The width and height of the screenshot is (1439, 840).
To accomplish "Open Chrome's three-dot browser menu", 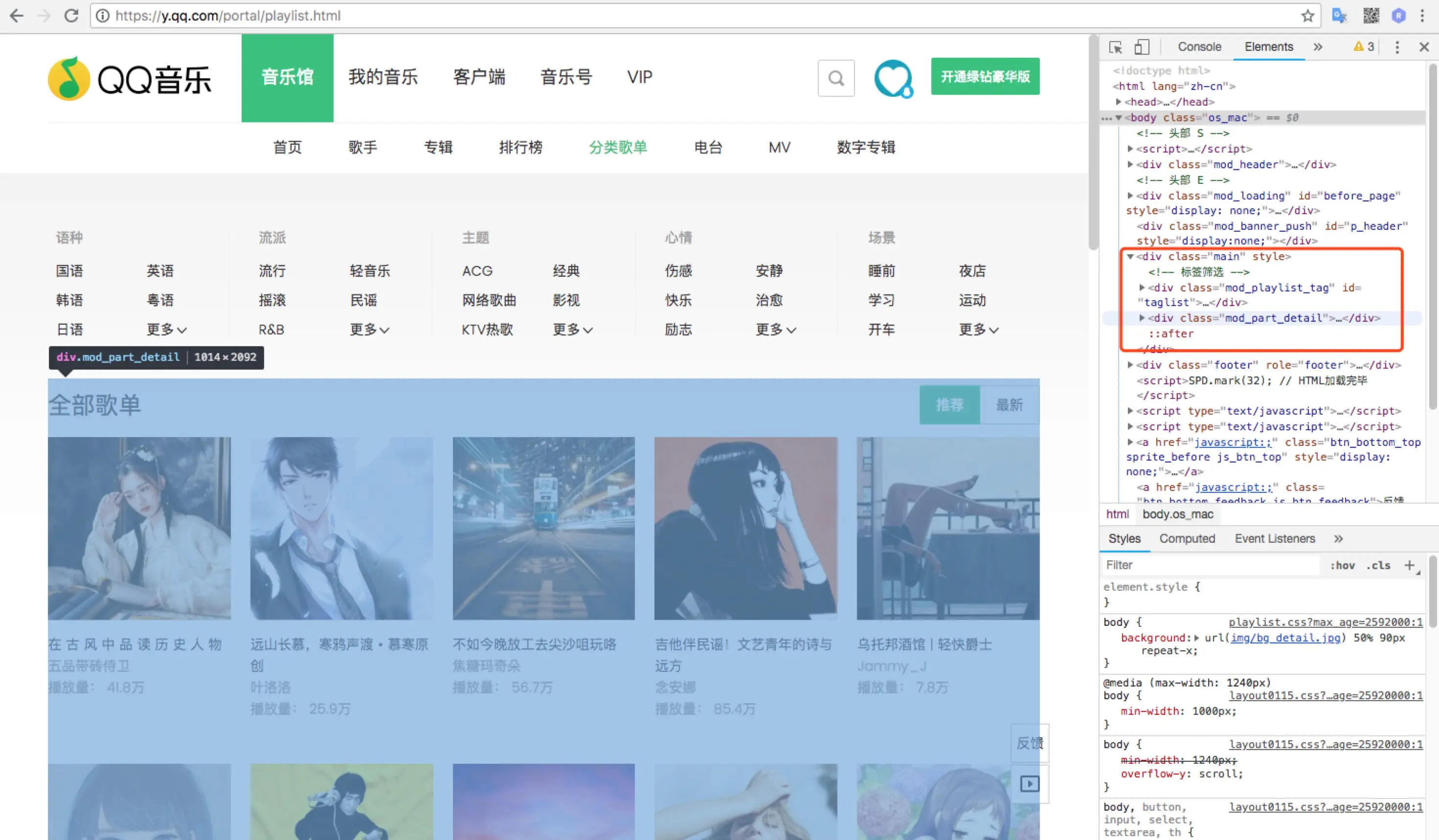I will (1423, 16).
